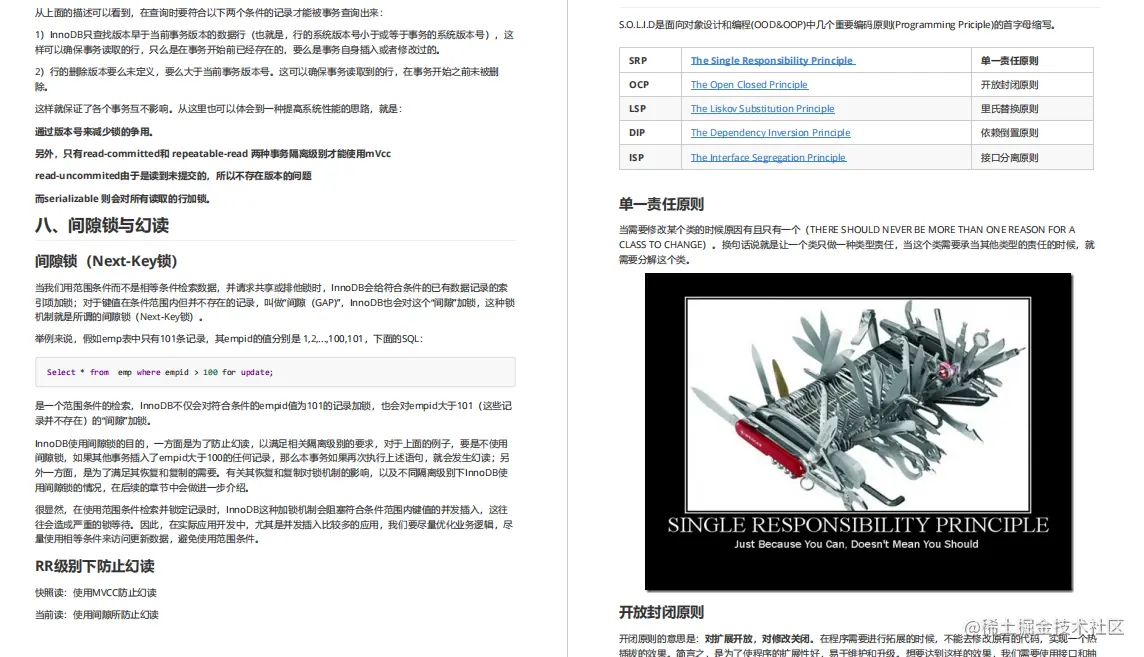
Task: Open The Single Responsibility Principle link
Action: [772, 61]
